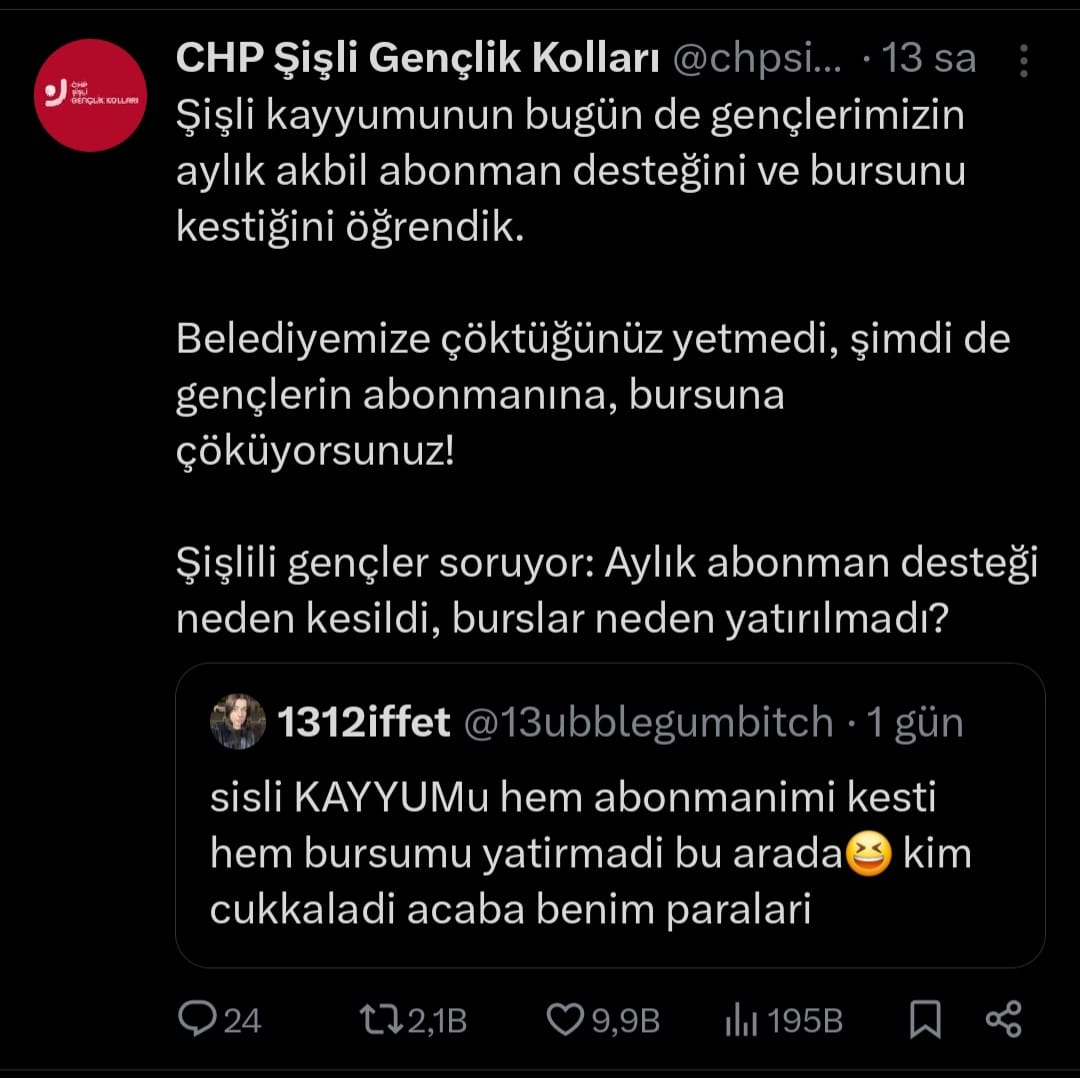The image size is (1080, 1078).
Task: Open the CHP Şişli Gençlik Kolları profile picture
Action: point(90,95)
